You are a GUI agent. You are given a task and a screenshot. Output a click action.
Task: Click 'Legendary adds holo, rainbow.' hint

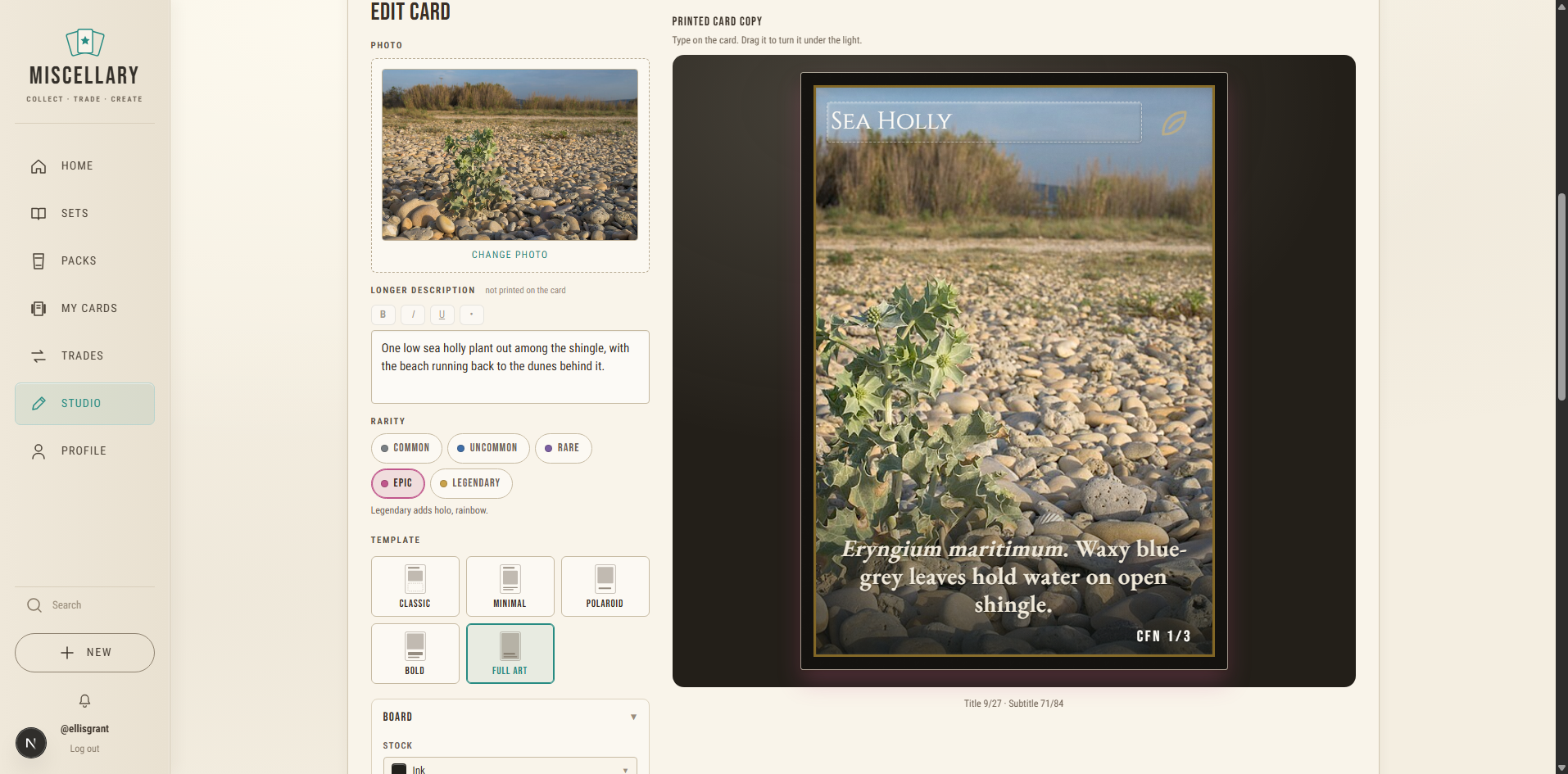[x=429, y=511]
